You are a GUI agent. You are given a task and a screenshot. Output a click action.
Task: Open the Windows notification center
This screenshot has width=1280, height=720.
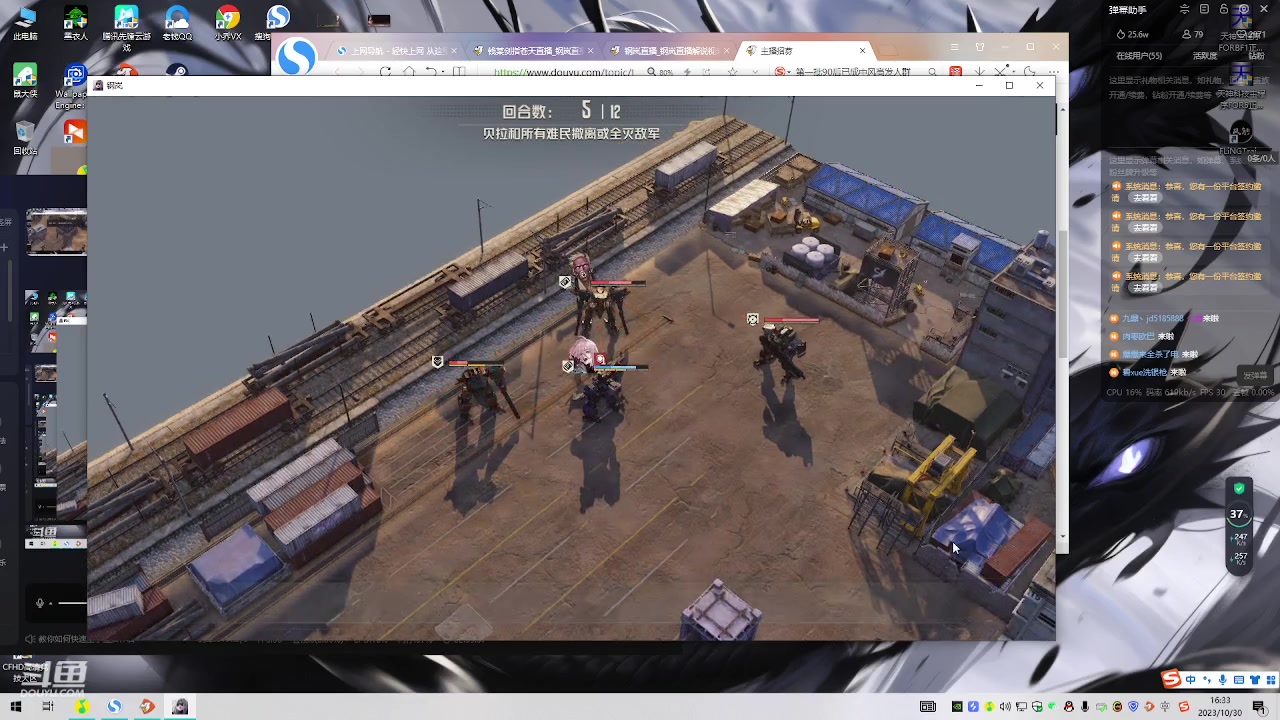click(1258, 706)
